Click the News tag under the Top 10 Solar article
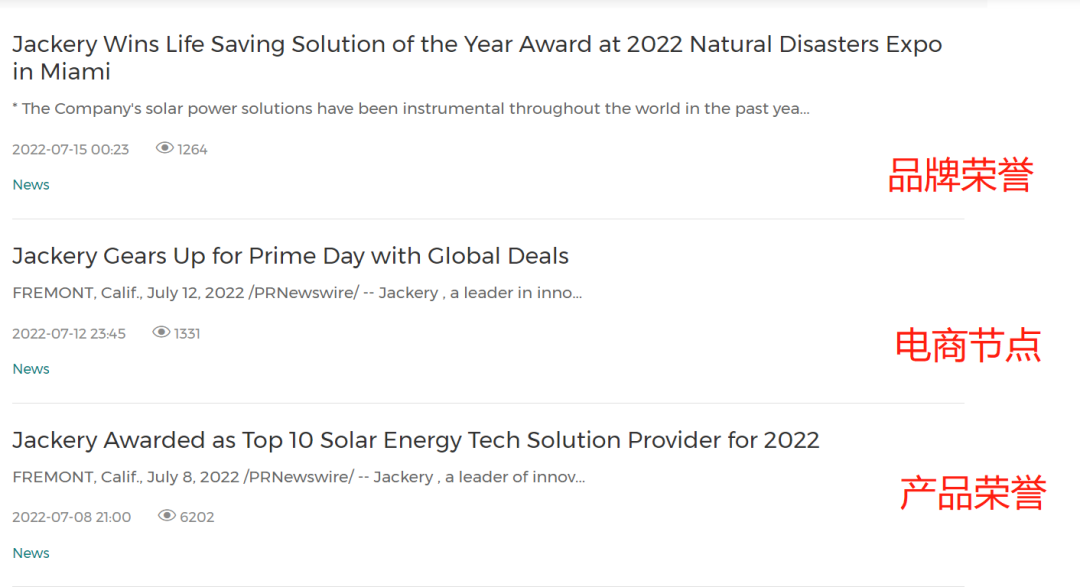Viewport: 1080px width, 587px height. click(x=31, y=553)
